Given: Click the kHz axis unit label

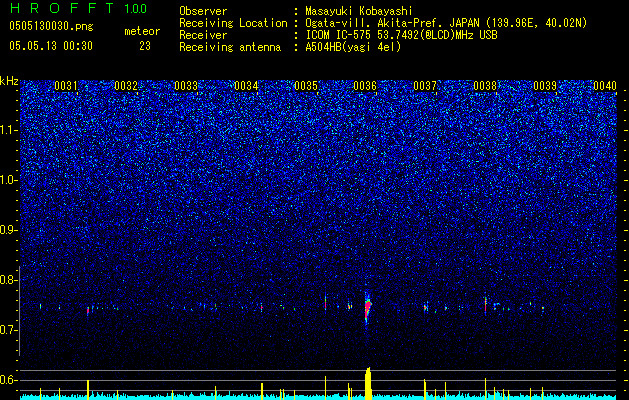Looking at the screenshot, I should point(9,81).
